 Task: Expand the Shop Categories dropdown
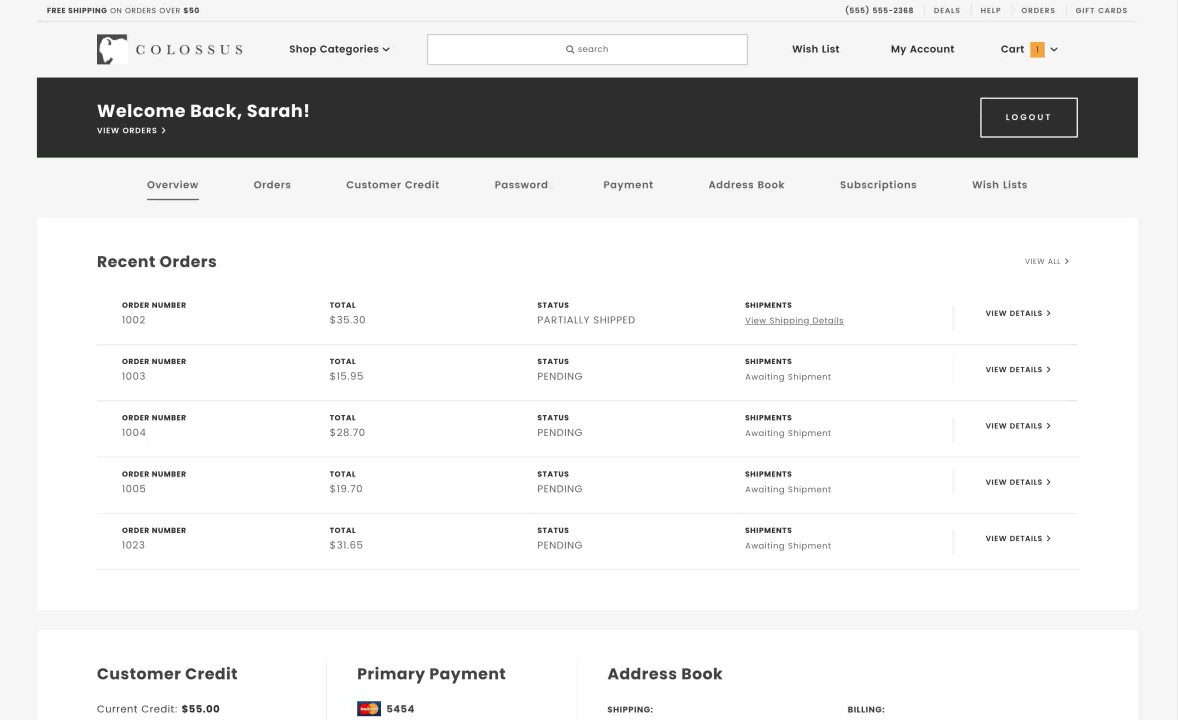pos(339,49)
